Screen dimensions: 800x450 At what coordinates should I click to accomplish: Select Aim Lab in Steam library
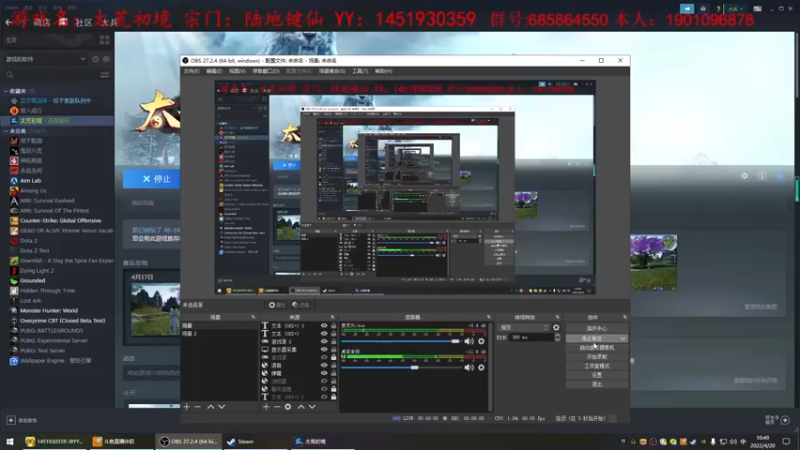coord(31,181)
